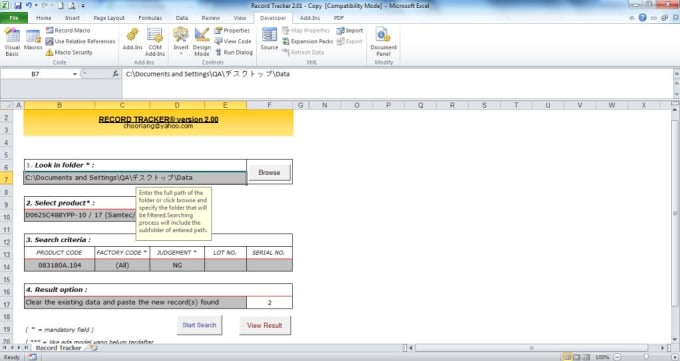Toggle Design Mode
Viewport: 680px width, 361px height.
pos(202,42)
